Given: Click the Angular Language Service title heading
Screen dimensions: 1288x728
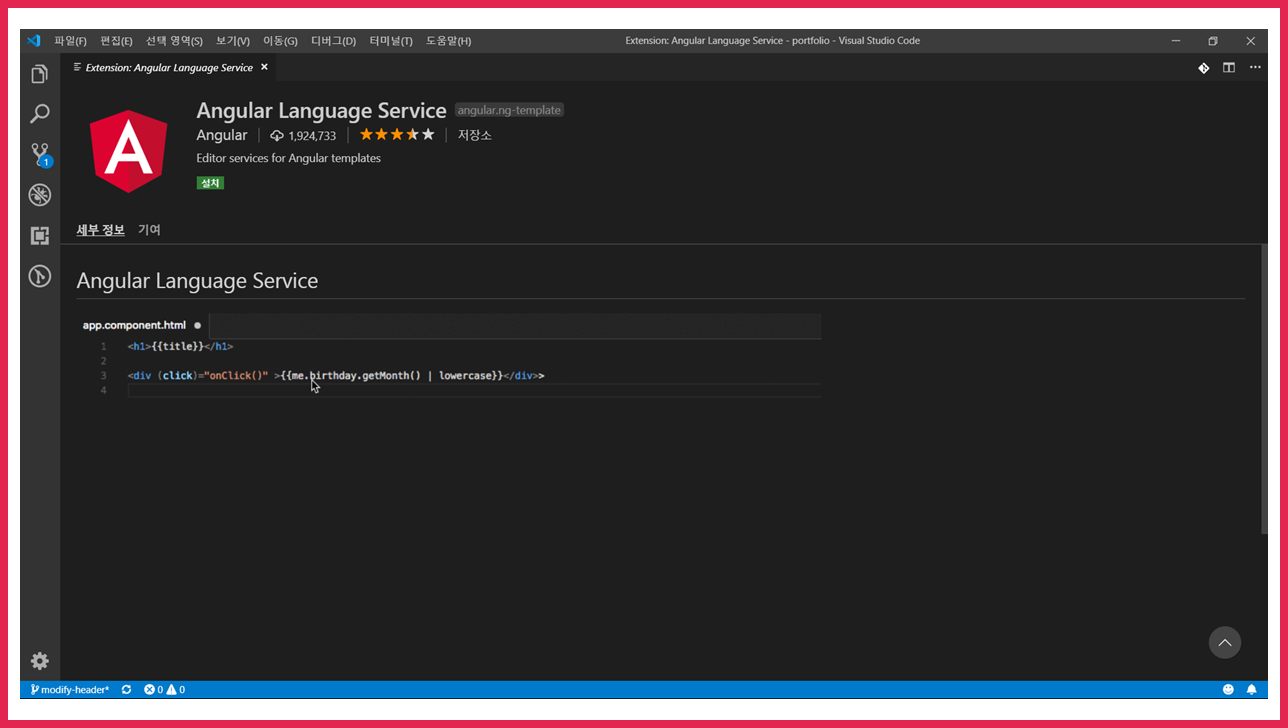Looking at the screenshot, I should click(x=321, y=111).
